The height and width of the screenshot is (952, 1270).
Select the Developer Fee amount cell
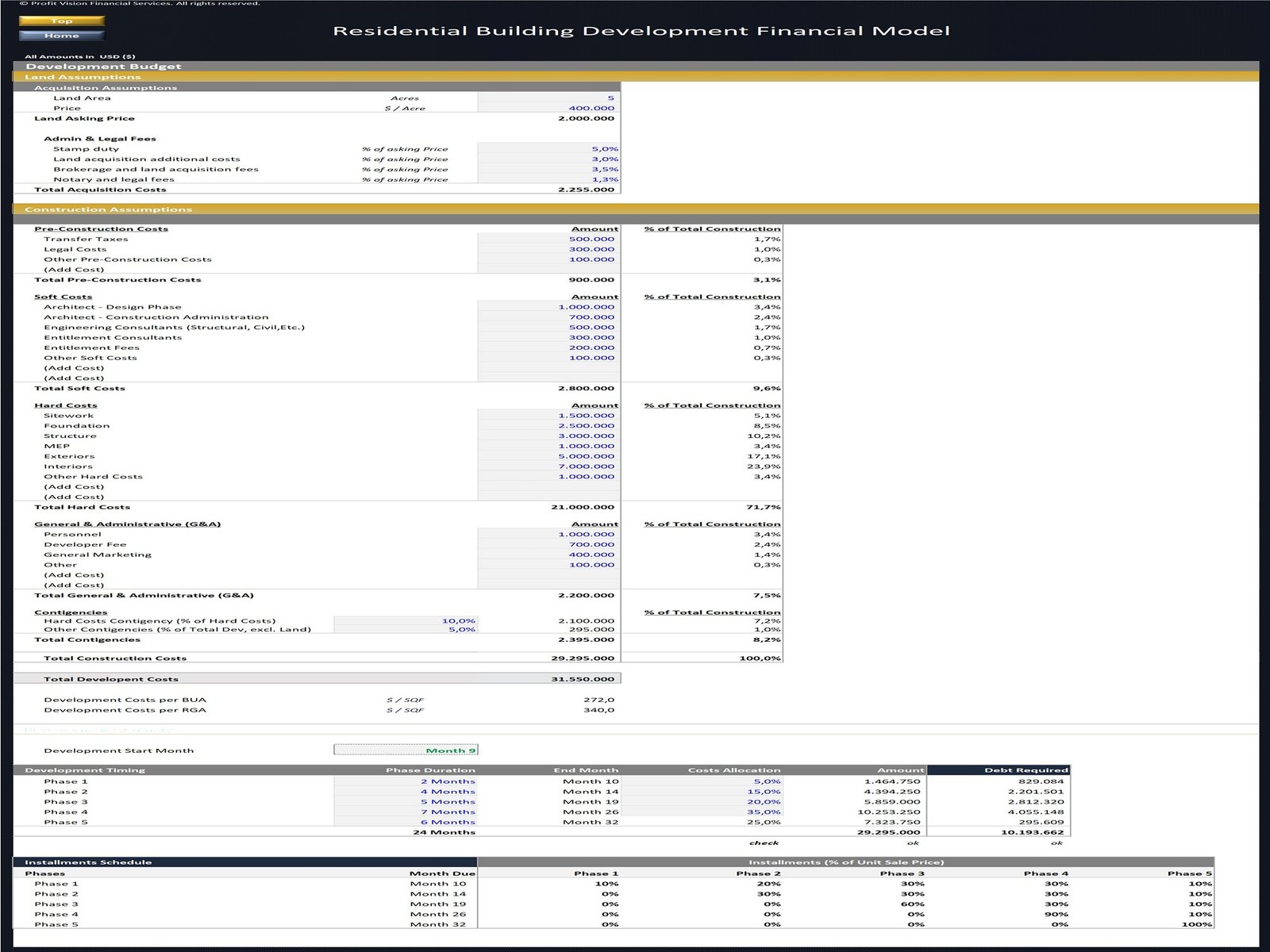pos(548,545)
